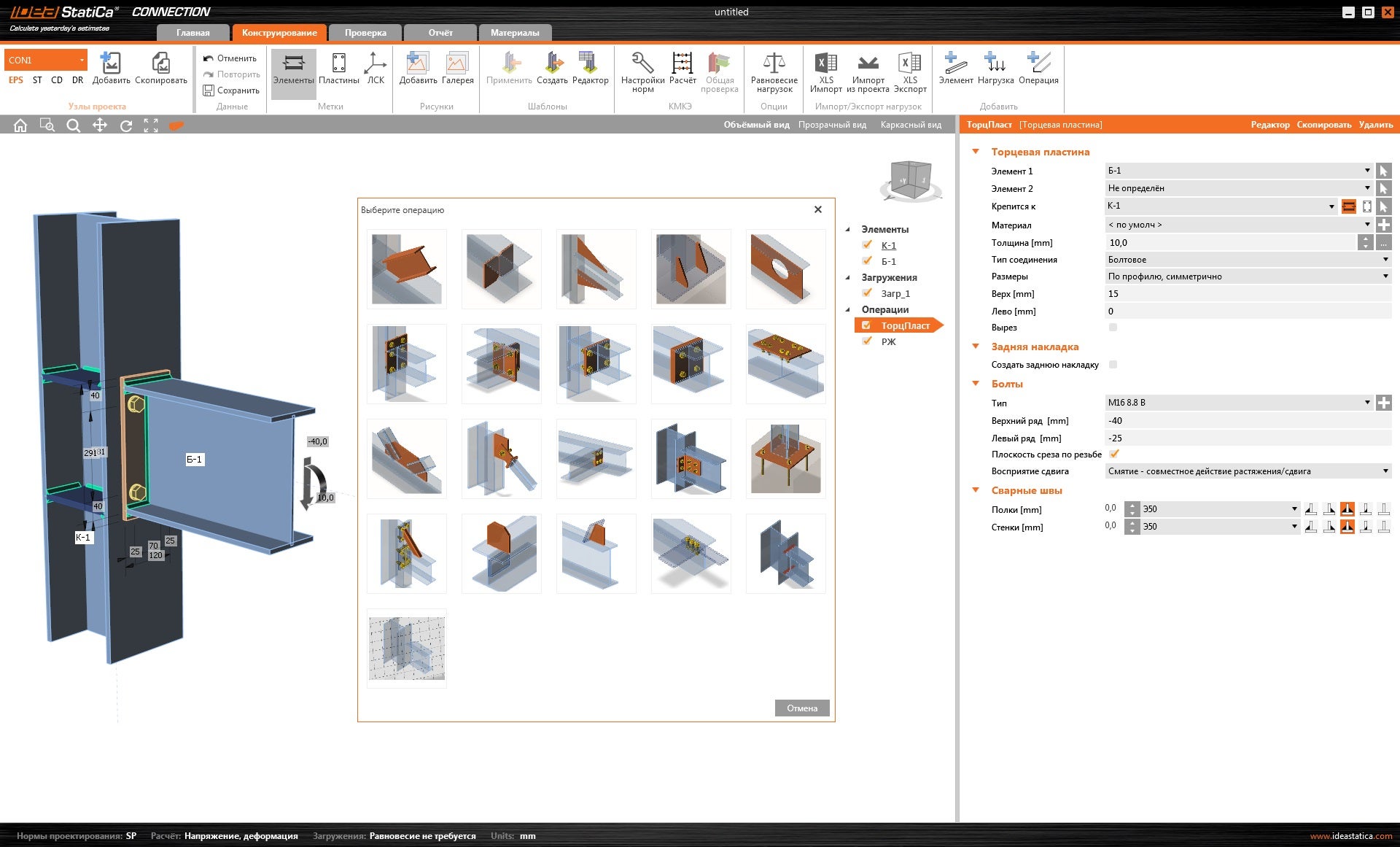Viewport: 1400px width, 847px height.
Task: Click XLS Импорт icon
Action: (x=825, y=64)
